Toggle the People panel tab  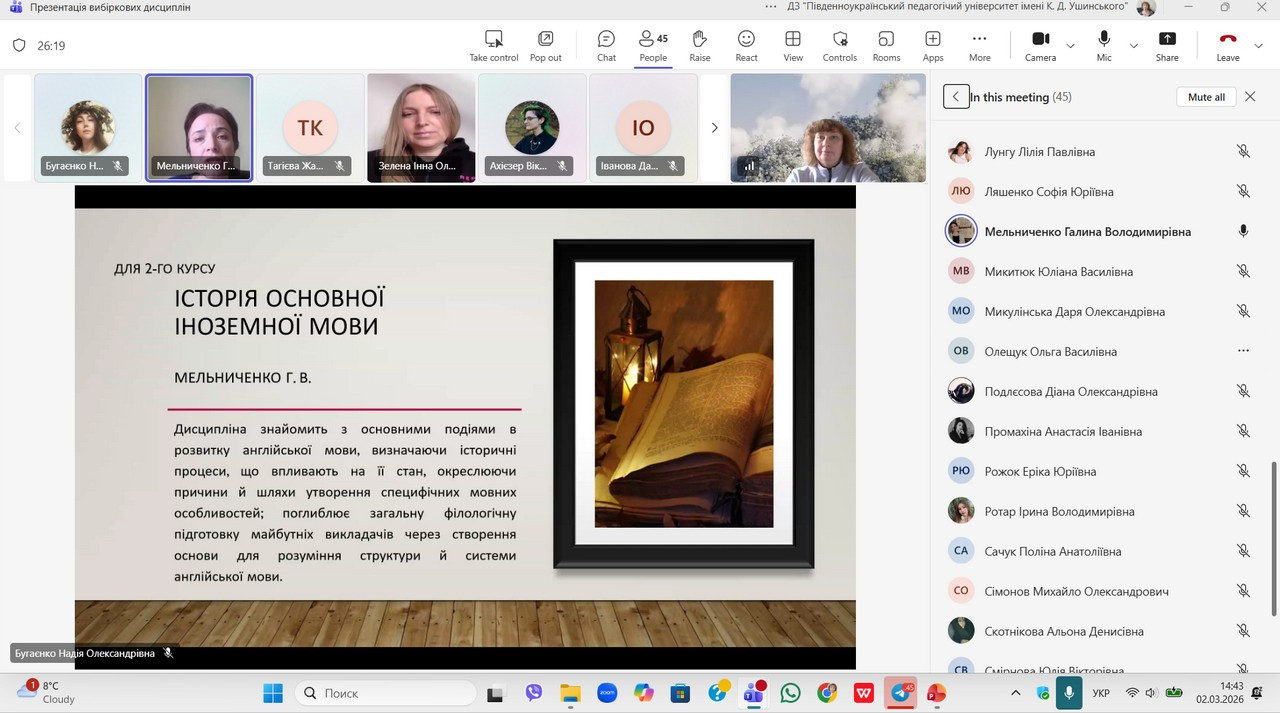pyautogui.click(x=653, y=45)
